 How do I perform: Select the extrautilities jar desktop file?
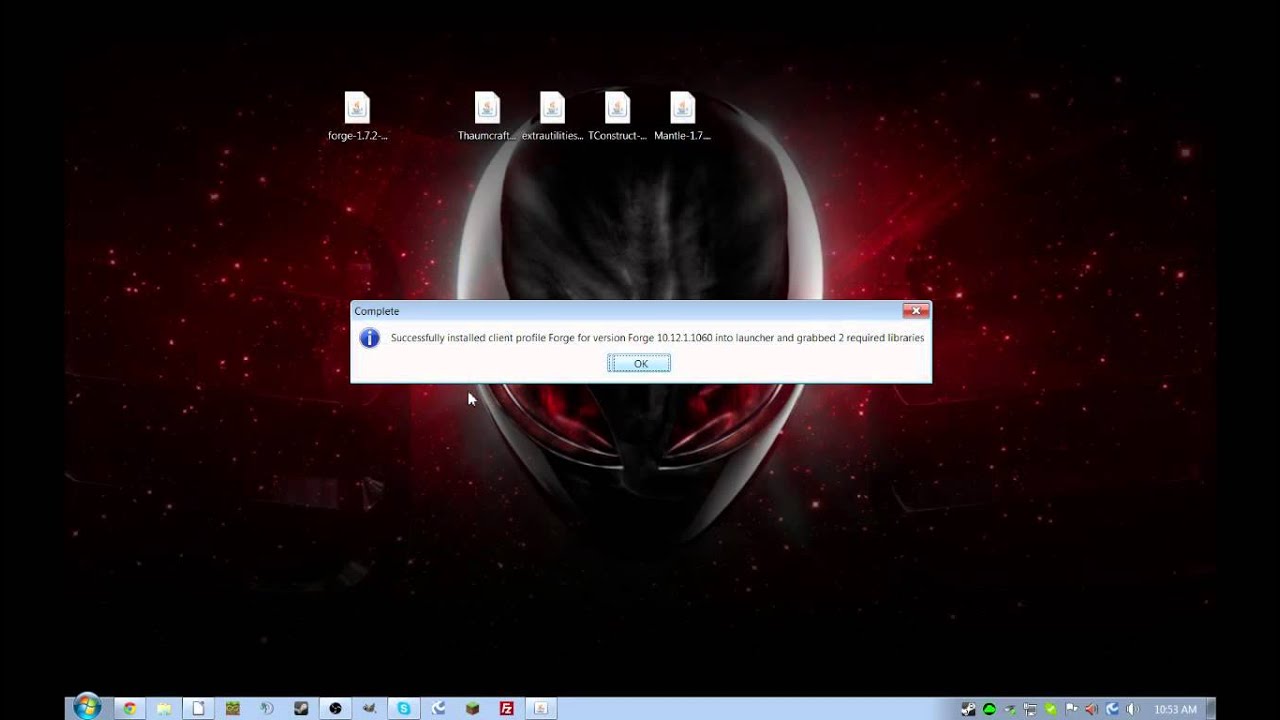(x=552, y=117)
